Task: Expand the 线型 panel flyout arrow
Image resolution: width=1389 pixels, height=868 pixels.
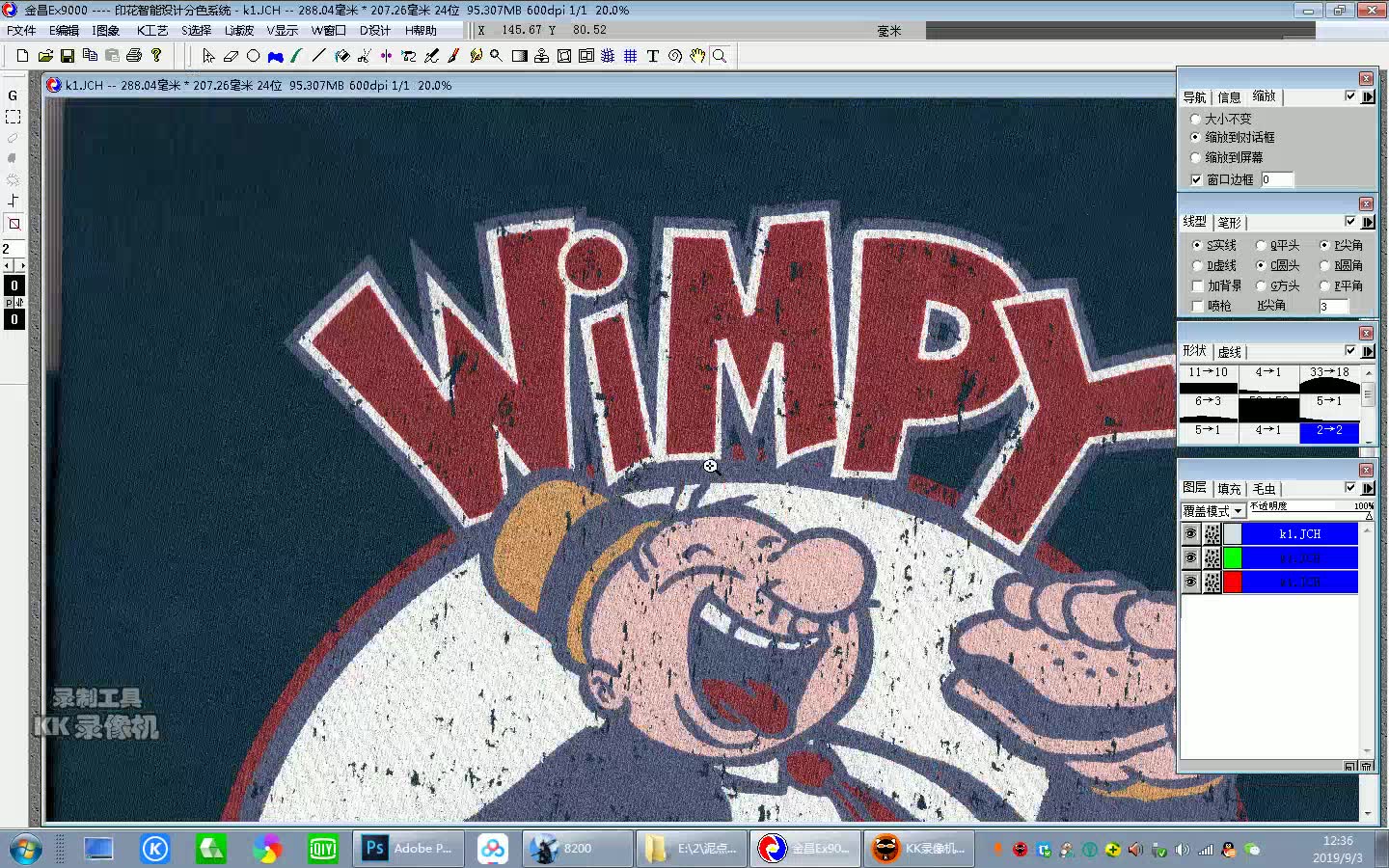Action: pyautogui.click(x=1368, y=222)
